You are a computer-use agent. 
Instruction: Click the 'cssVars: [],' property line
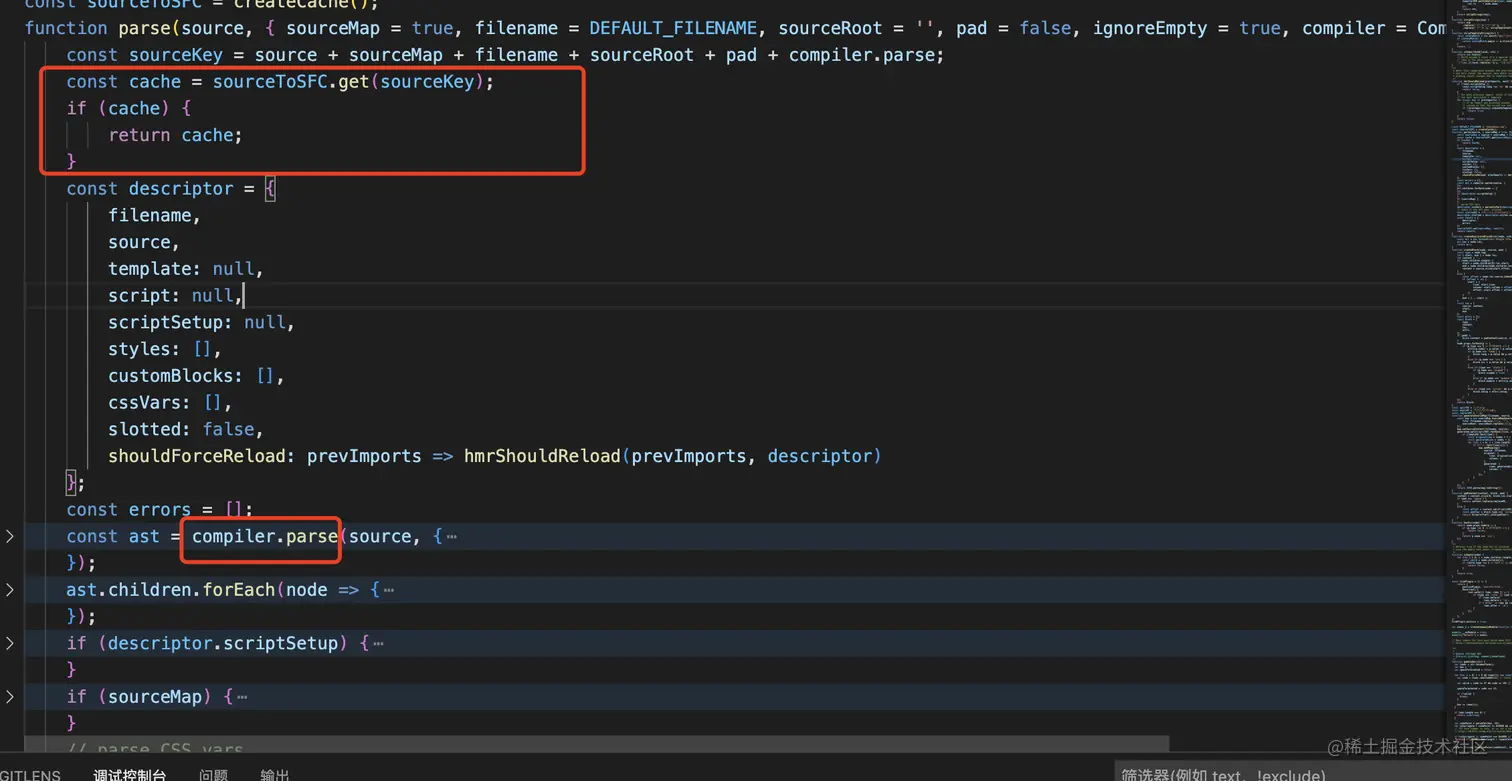[x=171, y=403]
